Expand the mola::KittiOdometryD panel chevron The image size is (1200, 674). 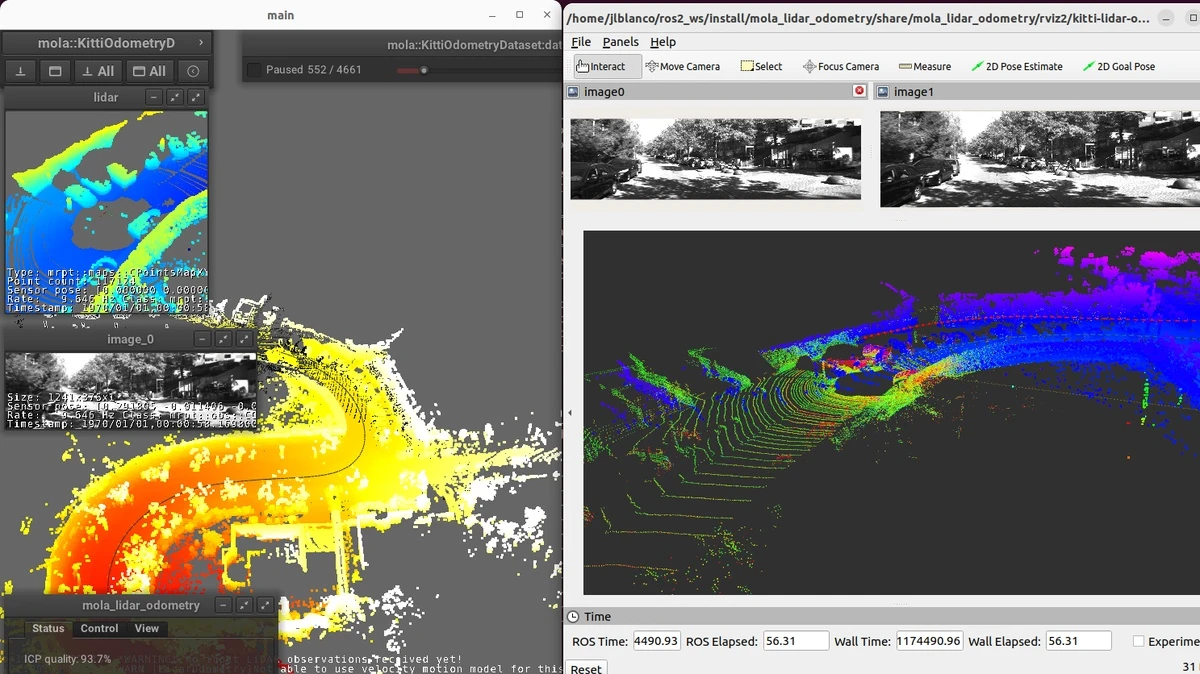(x=201, y=43)
